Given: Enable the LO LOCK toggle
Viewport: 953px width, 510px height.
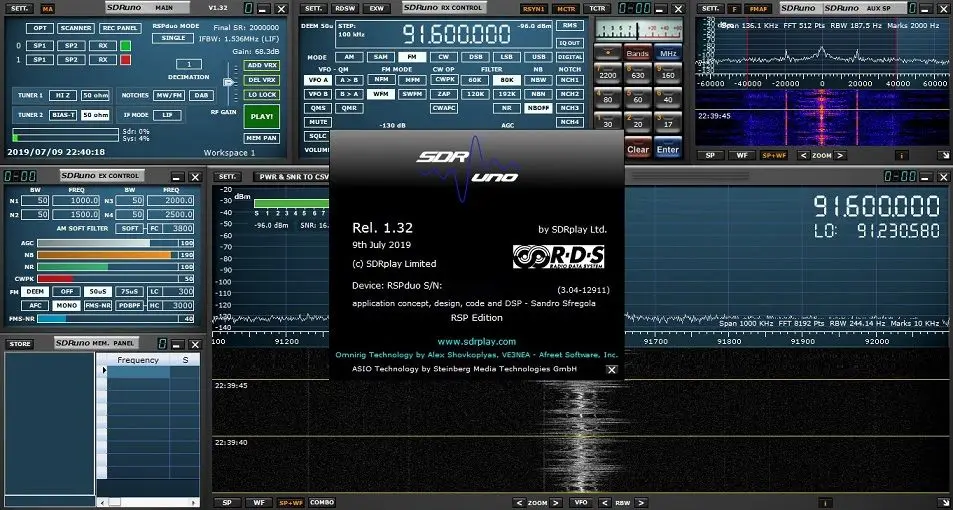Looking at the screenshot, I should (x=261, y=94).
